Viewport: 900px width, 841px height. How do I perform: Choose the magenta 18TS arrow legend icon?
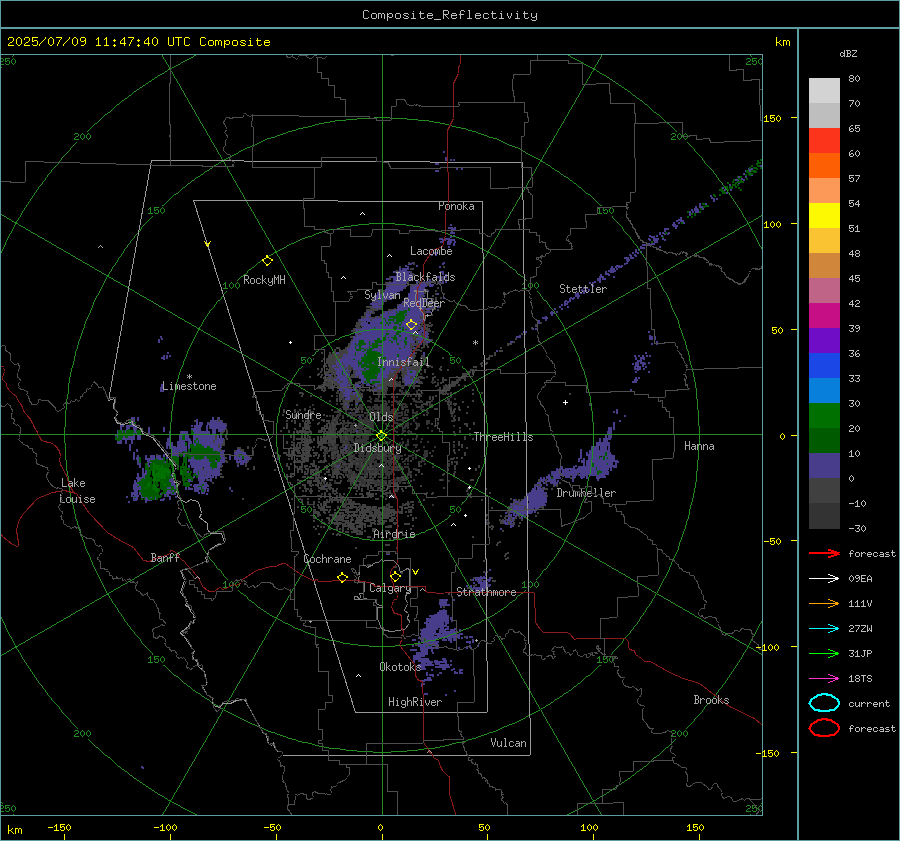[824, 679]
